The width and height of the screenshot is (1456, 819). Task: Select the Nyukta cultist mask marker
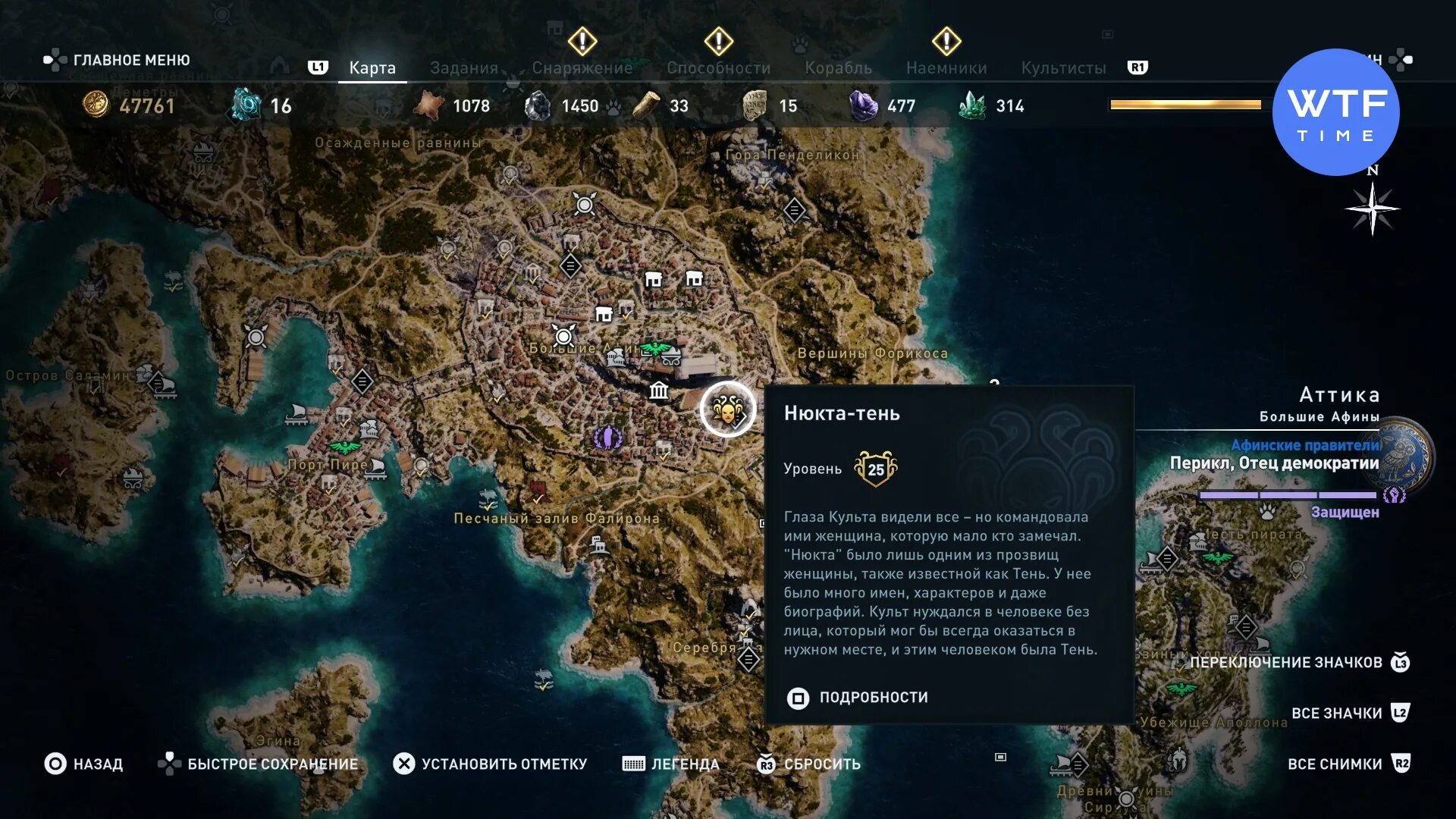pos(727,410)
